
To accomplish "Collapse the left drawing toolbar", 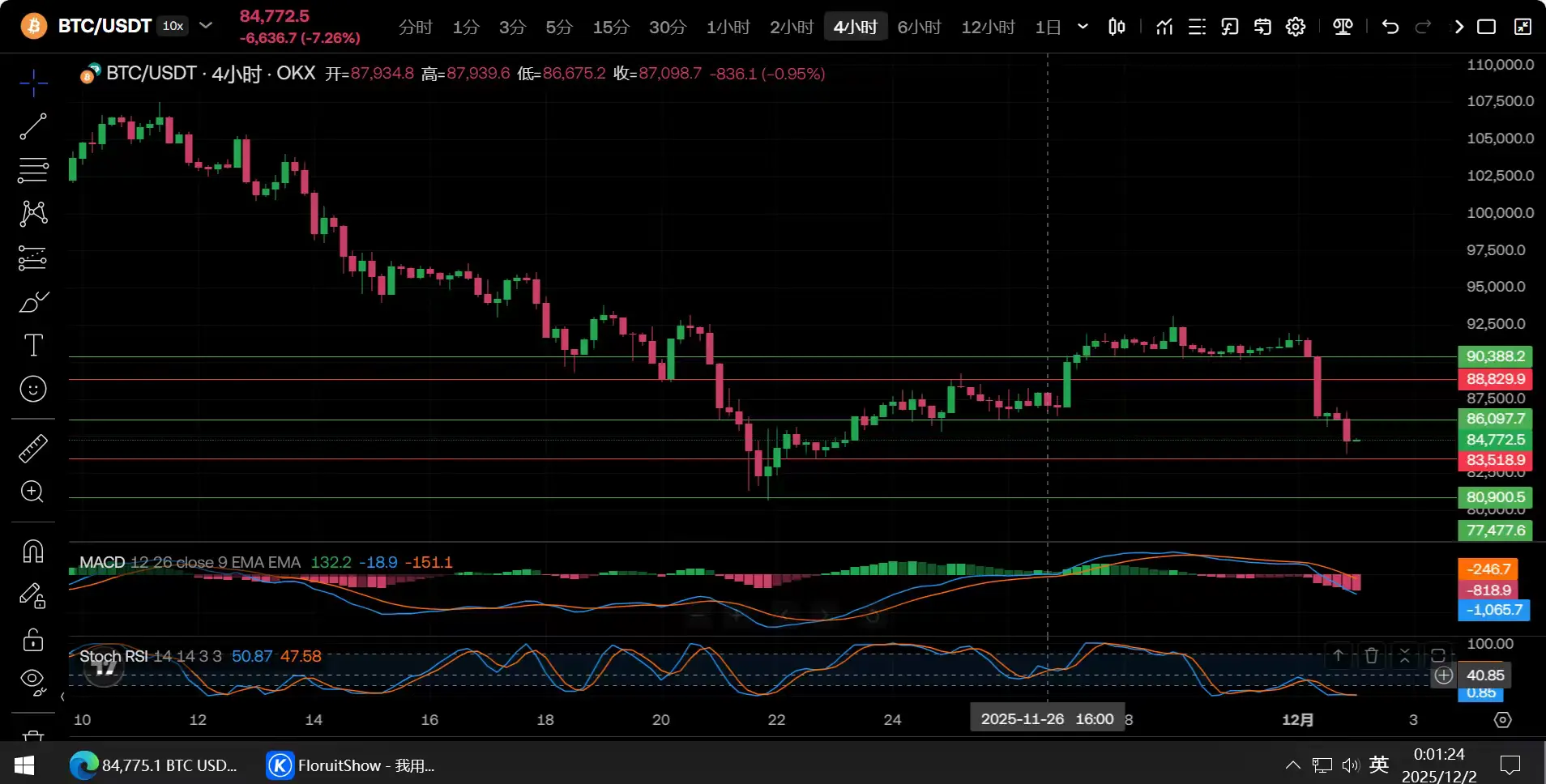I will pos(62,697).
